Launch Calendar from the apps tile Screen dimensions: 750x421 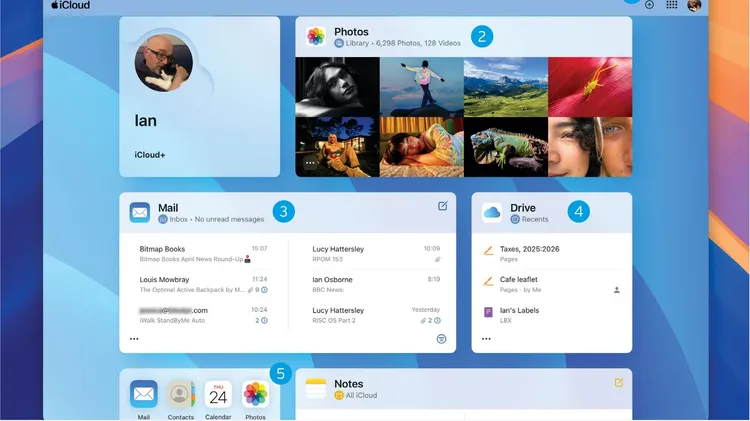(218, 394)
